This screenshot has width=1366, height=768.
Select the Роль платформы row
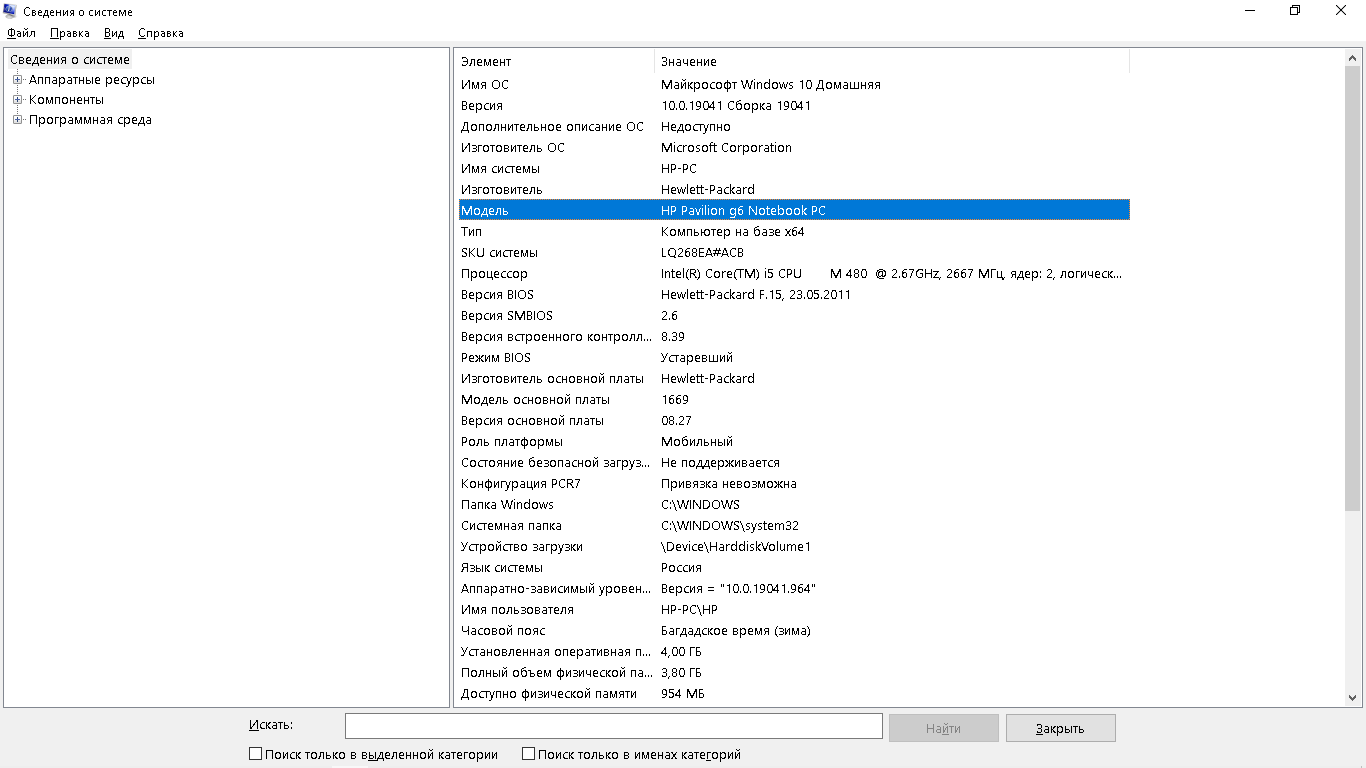794,442
